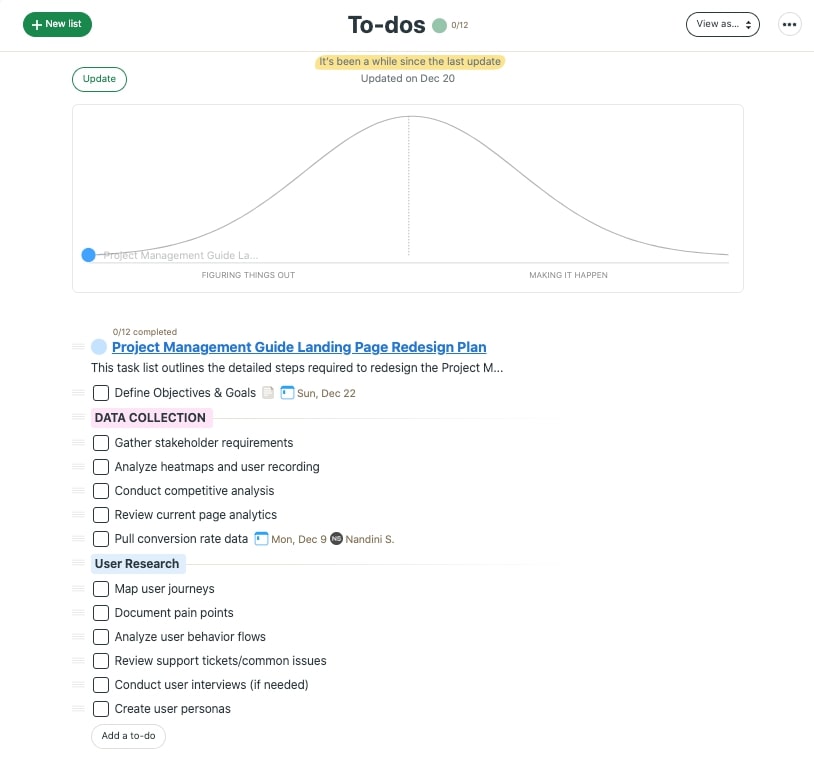The image size is (814, 762).
Task: Click the drag handle for "Conduct user interviews (if needed)"
Action: (x=79, y=685)
